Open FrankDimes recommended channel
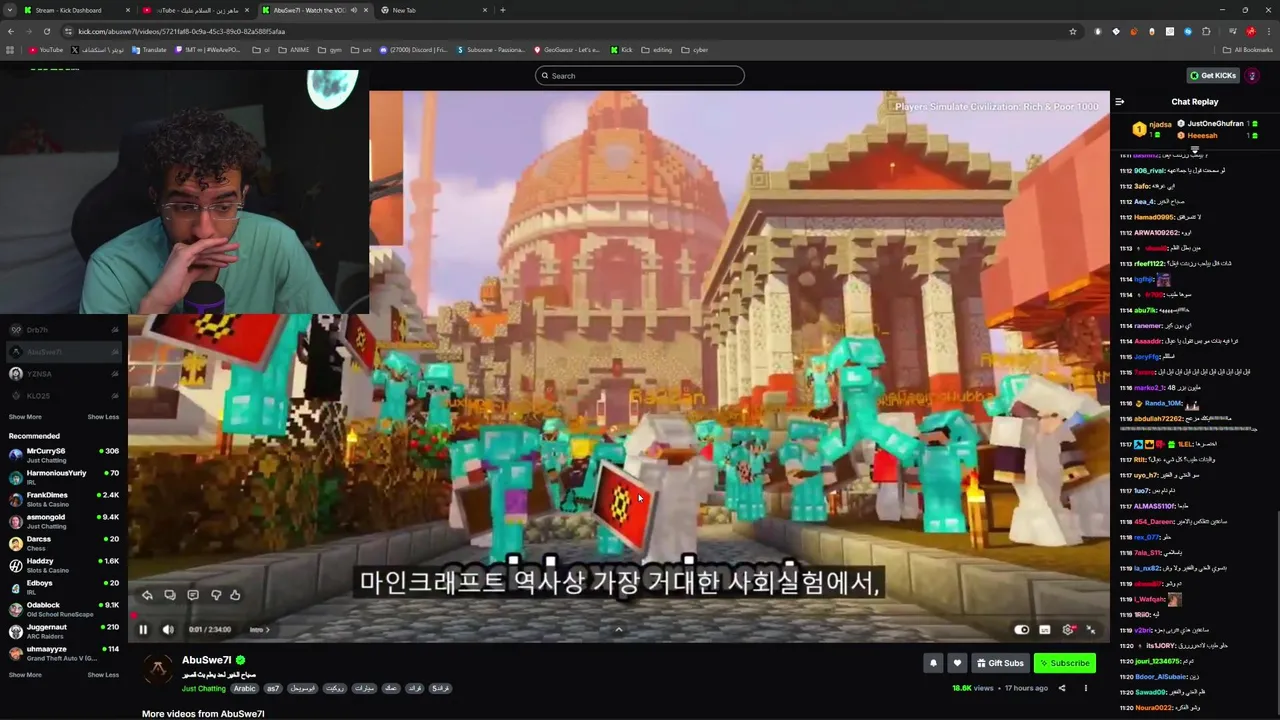Screen dimensions: 1280x720 click(x=63, y=499)
